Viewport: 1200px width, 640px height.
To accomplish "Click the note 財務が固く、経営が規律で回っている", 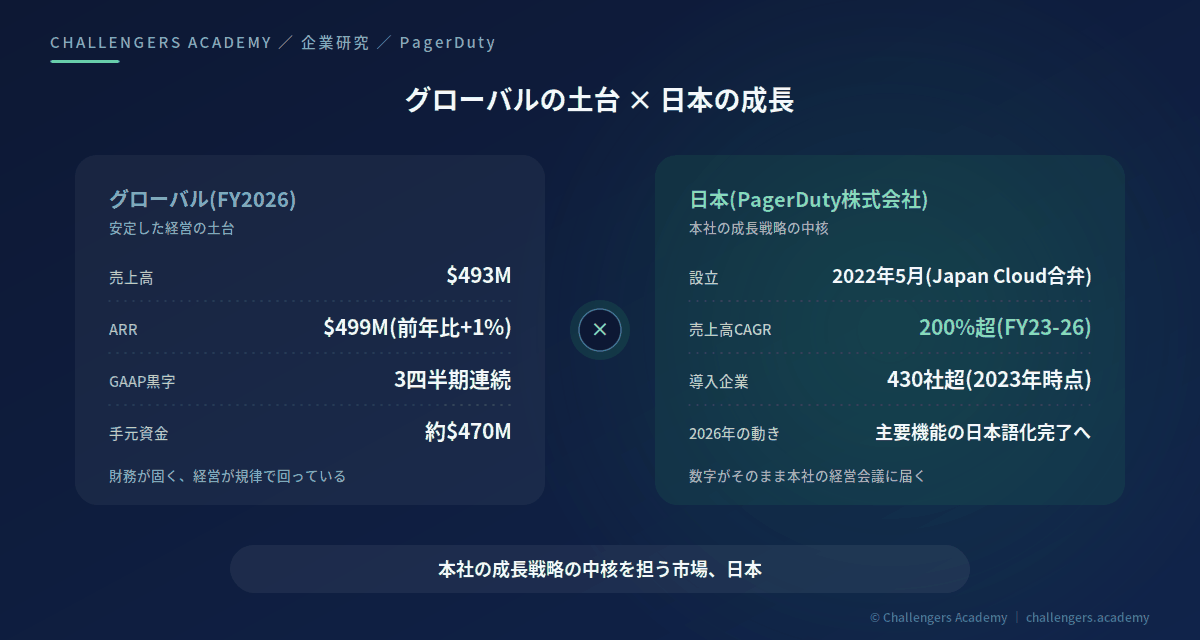I will (x=227, y=476).
